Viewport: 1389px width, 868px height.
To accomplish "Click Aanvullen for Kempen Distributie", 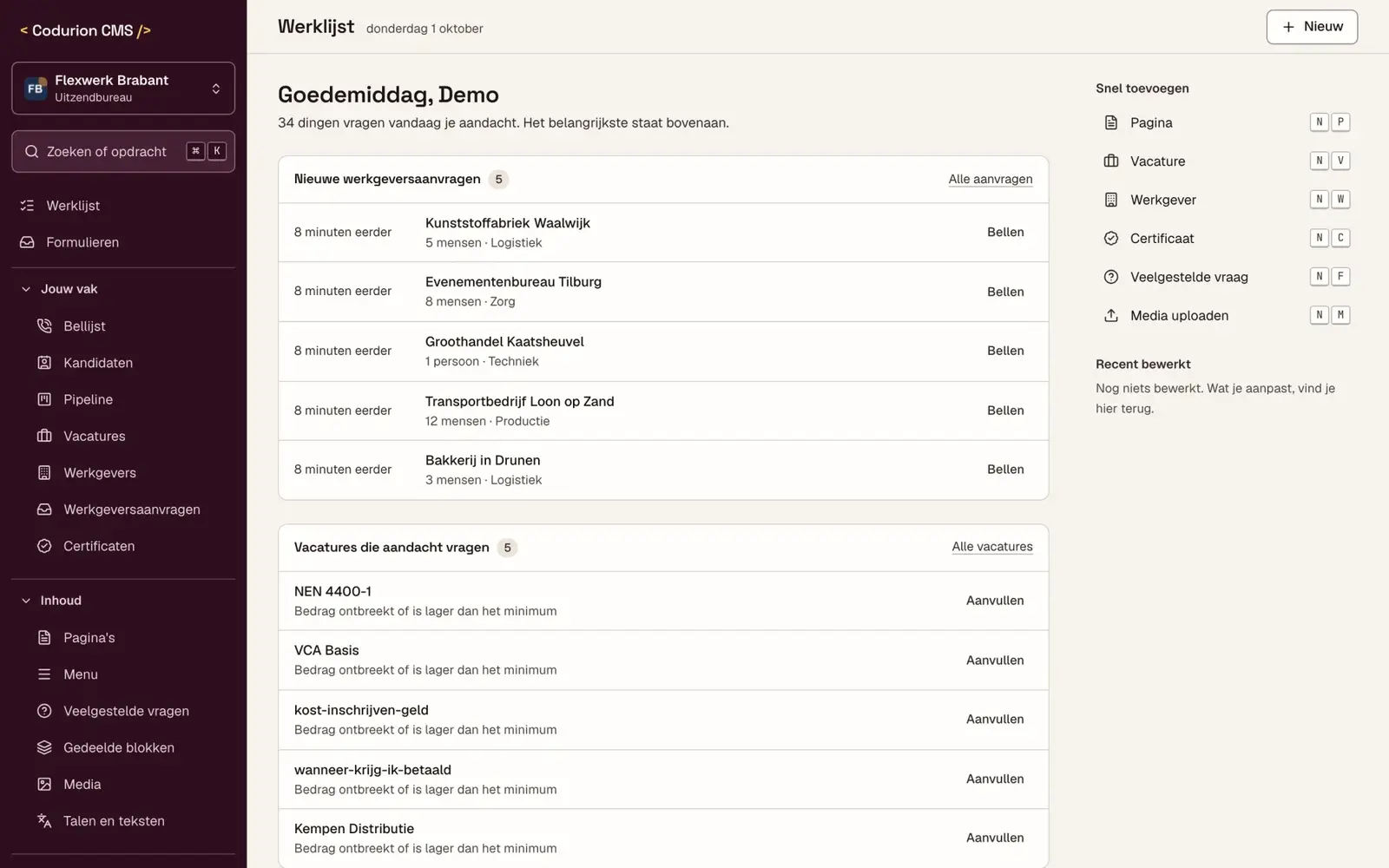I will 995,838.
